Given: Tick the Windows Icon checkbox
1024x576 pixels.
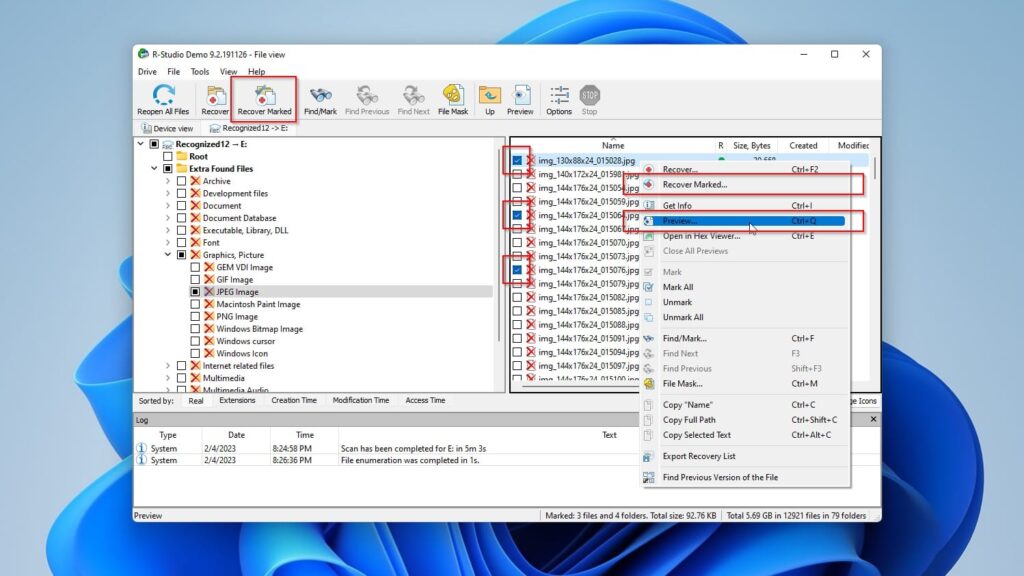Looking at the screenshot, I should (x=195, y=353).
